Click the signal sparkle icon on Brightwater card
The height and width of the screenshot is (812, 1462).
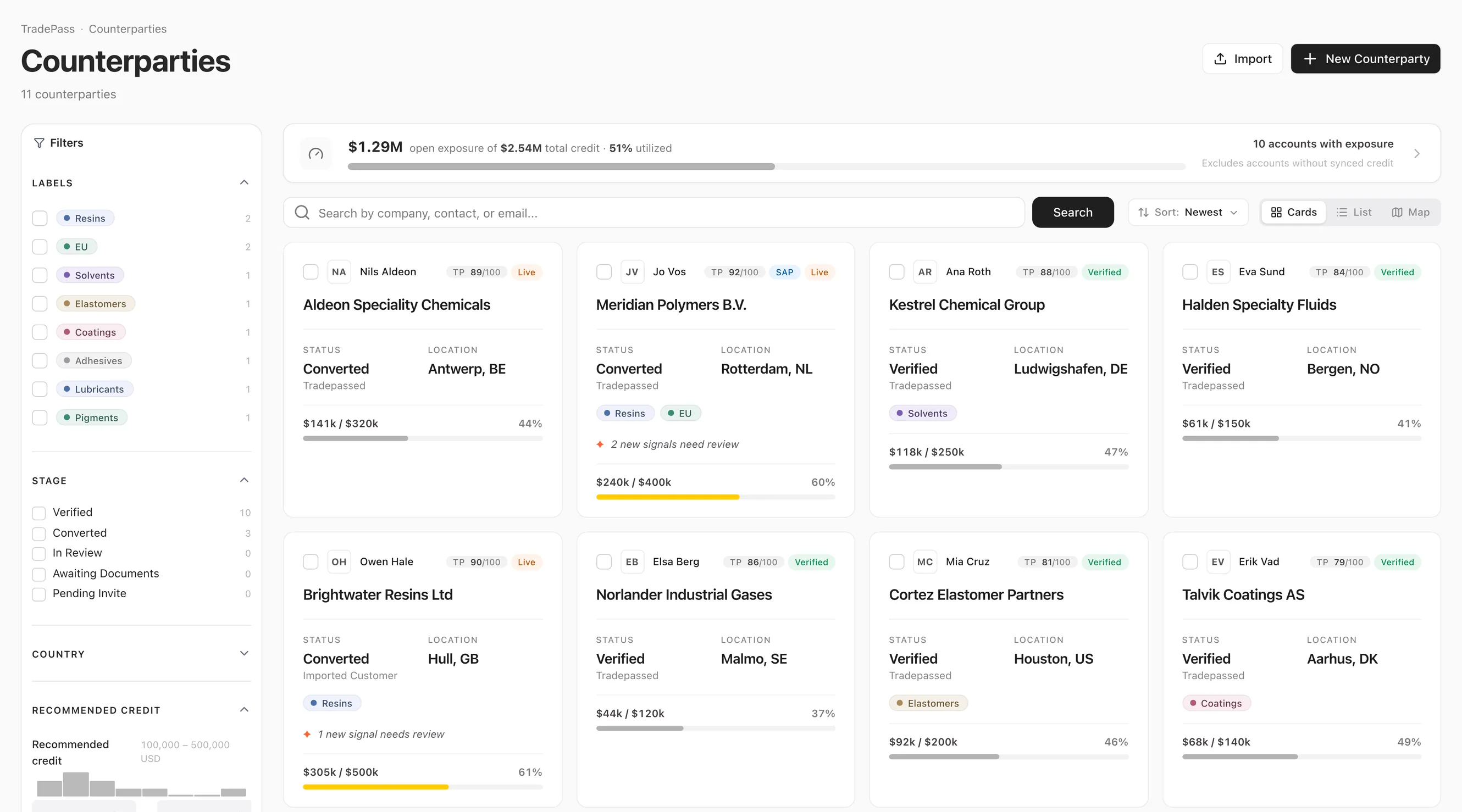(x=307, y=735)
